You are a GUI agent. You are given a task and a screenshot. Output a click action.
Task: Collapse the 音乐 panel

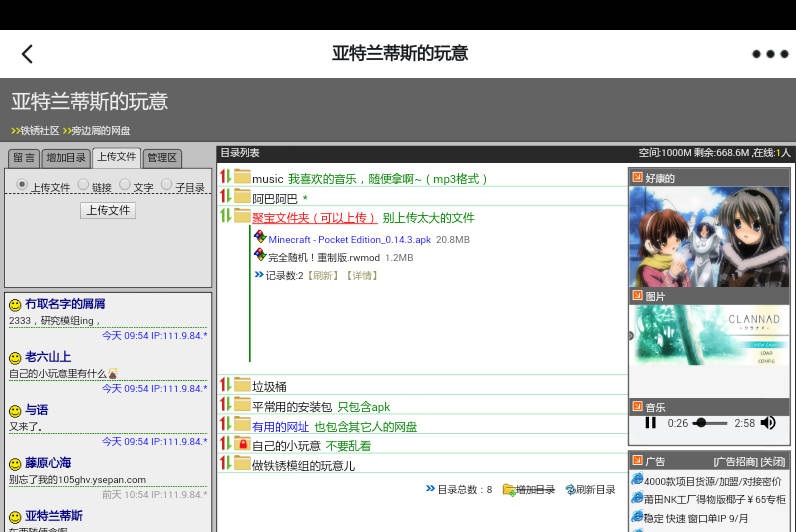click(x=637, y=406)
